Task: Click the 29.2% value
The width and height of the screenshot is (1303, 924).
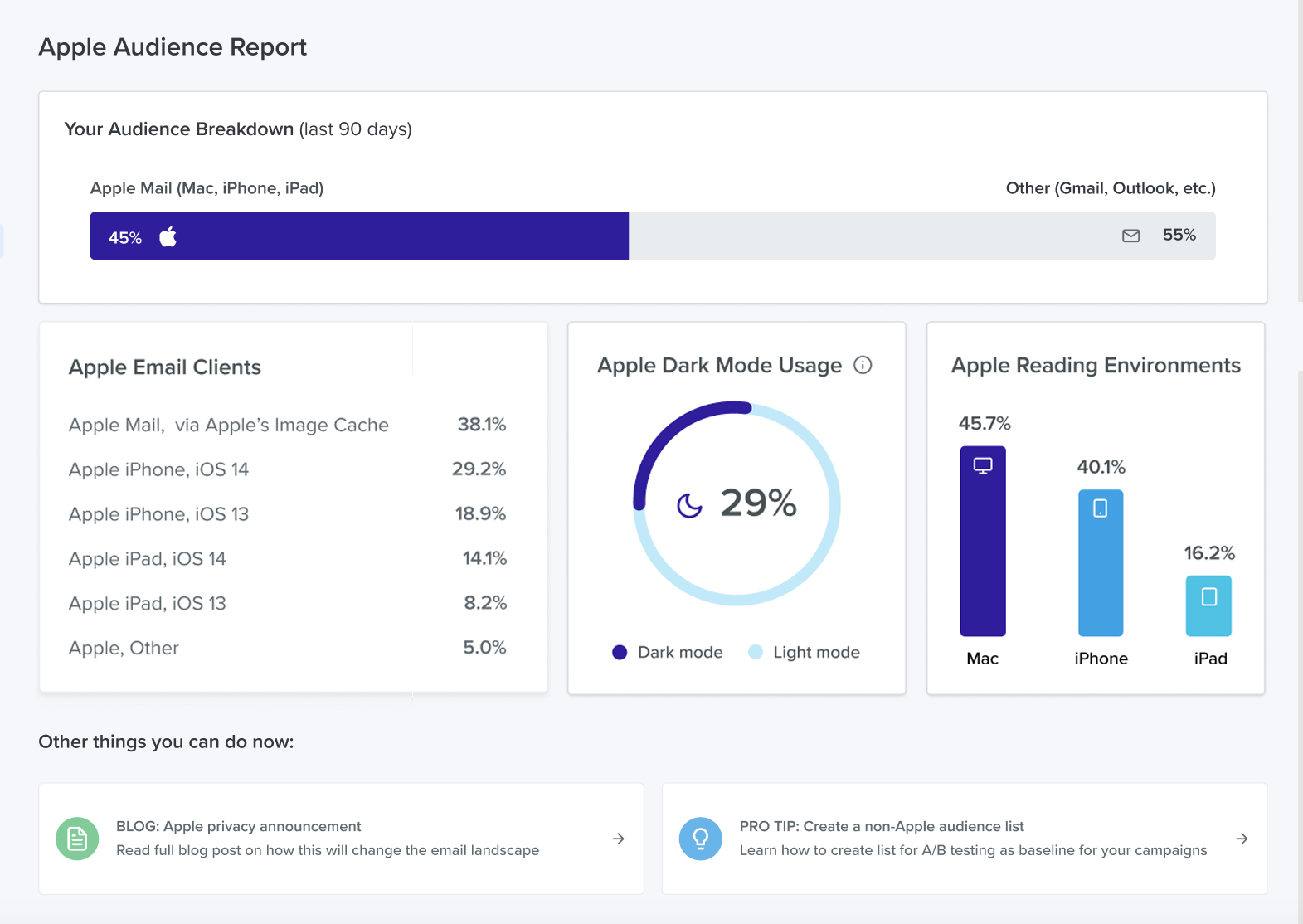Action: pyautogui.click(x=479, y=469)
